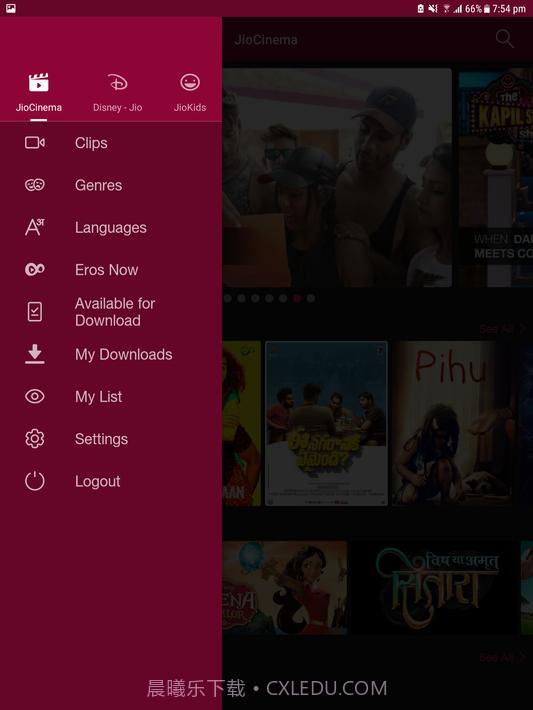Screen dimensions: 533x710
Task: Select the highlighted red carousel dot
Action: pyautogui.click(x=297, y=298)
